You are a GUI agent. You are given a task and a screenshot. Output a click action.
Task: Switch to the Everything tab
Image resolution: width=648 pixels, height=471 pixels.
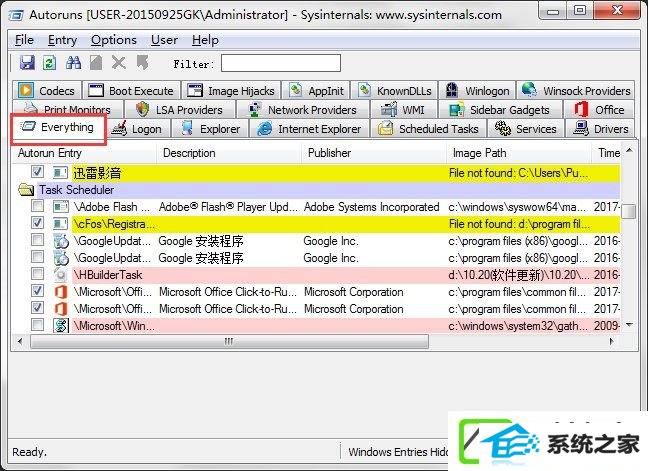(x=58, y=128)
